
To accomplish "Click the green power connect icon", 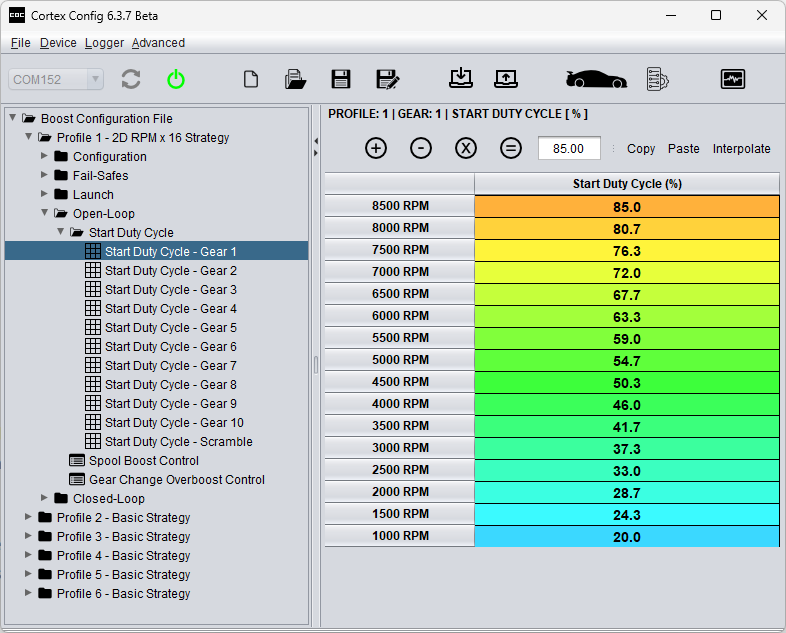I will click(x=176, y=80).
